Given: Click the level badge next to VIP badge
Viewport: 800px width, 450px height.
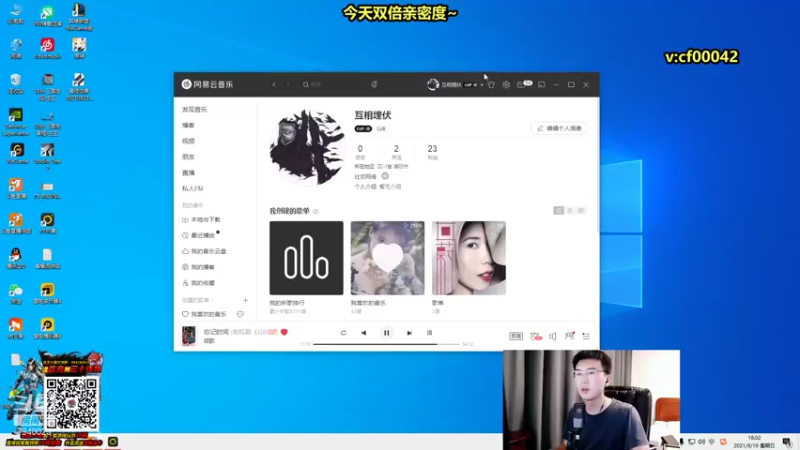Looking at the screenshot, I should pos(382,129).
